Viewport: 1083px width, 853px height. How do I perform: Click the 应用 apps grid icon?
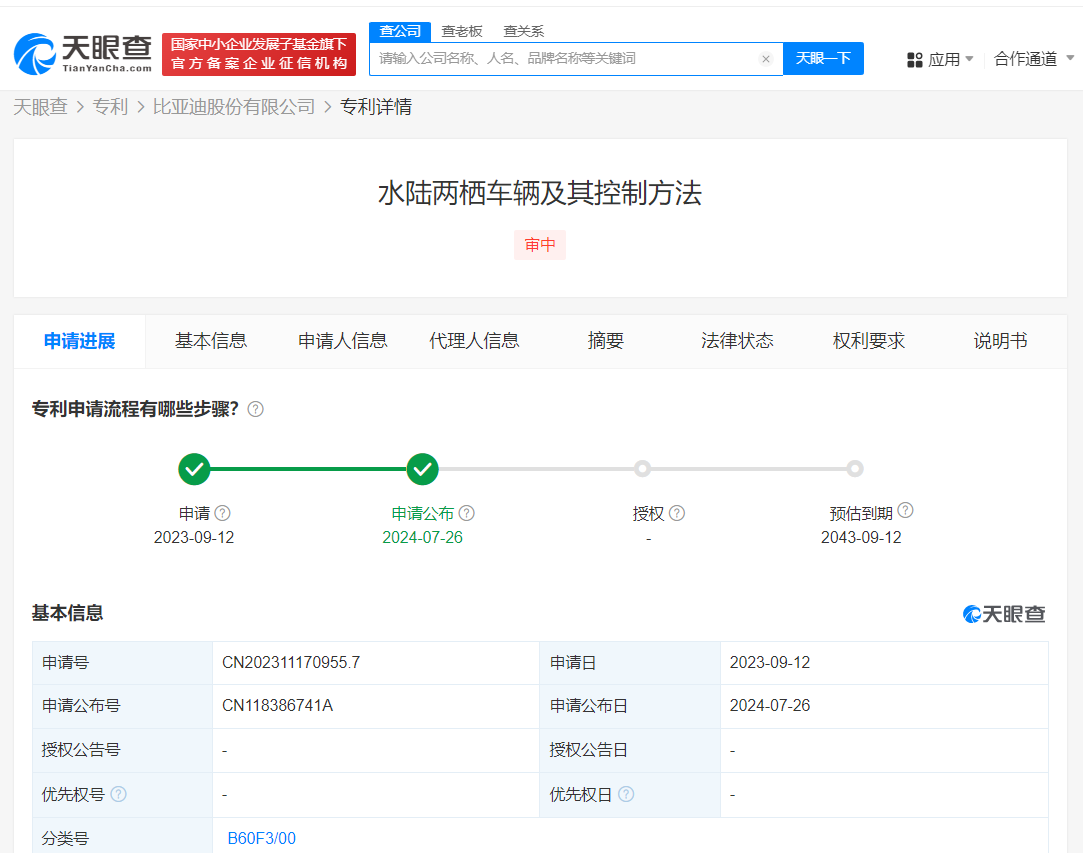[915, 59]
